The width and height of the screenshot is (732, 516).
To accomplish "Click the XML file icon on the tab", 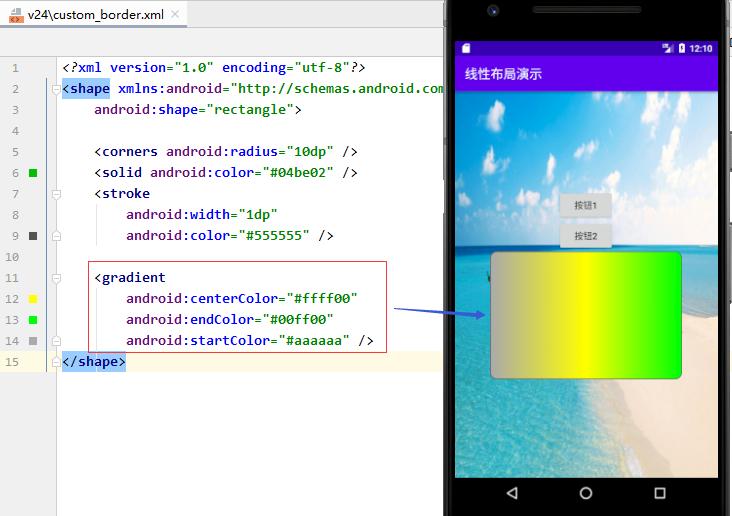I will click(16, 15).
